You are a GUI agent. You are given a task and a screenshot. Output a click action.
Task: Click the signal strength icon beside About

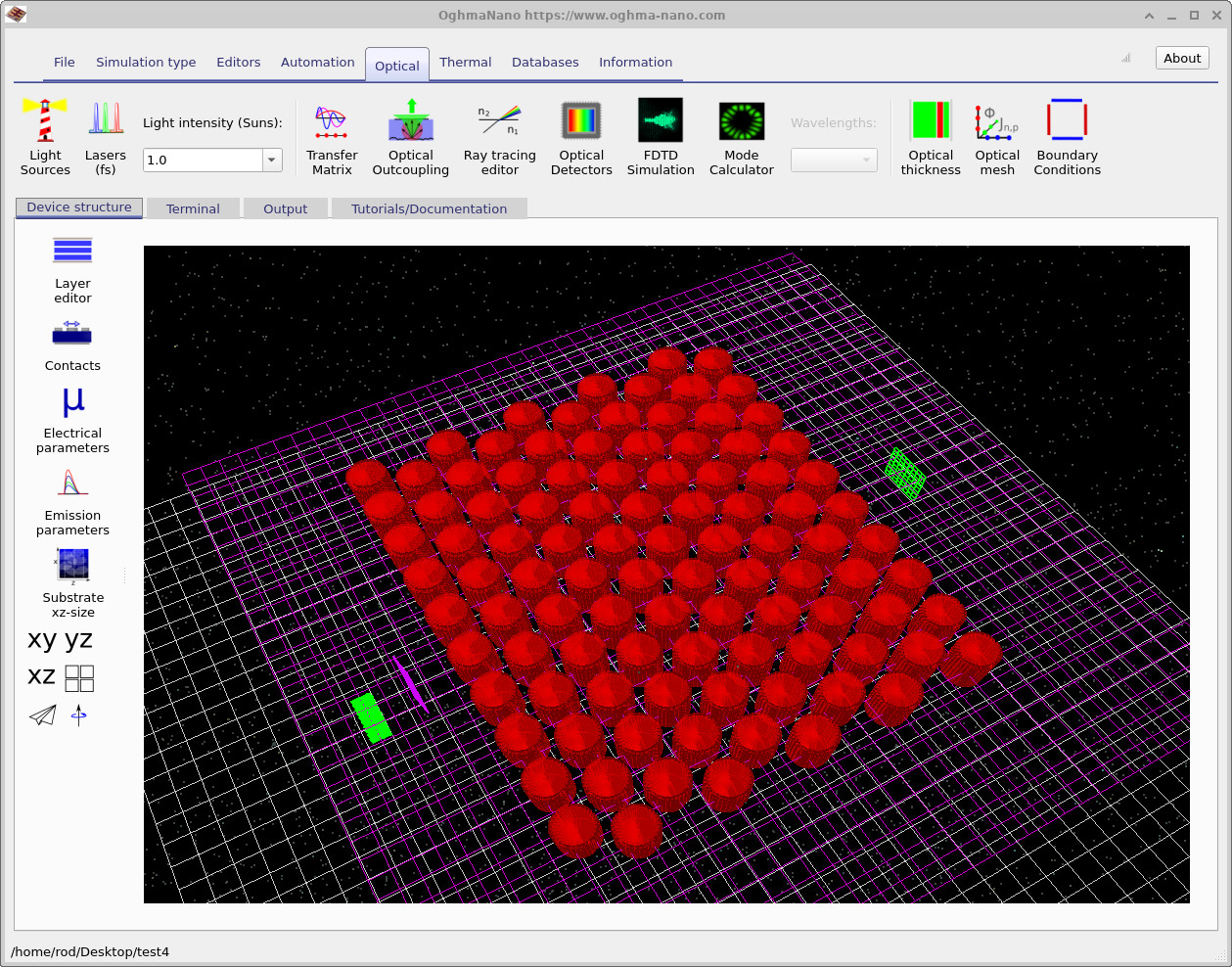pyautogui.click(x=1126, y=58)
